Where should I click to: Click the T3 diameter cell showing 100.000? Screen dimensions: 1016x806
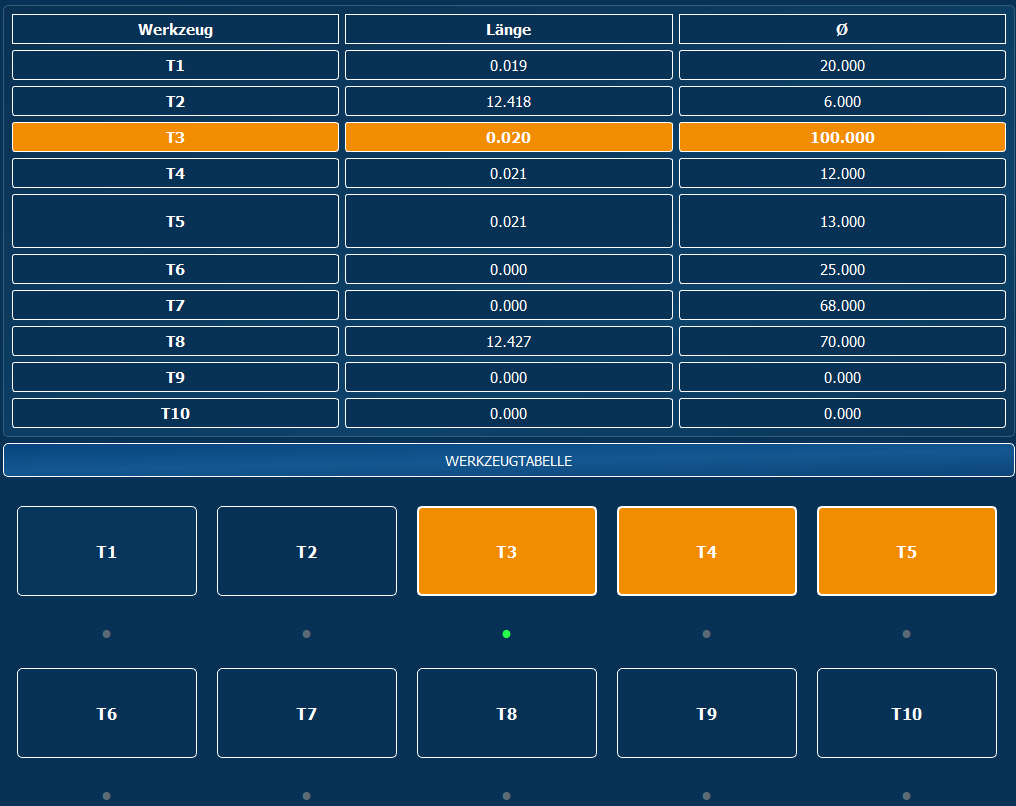tap(842, 137)
